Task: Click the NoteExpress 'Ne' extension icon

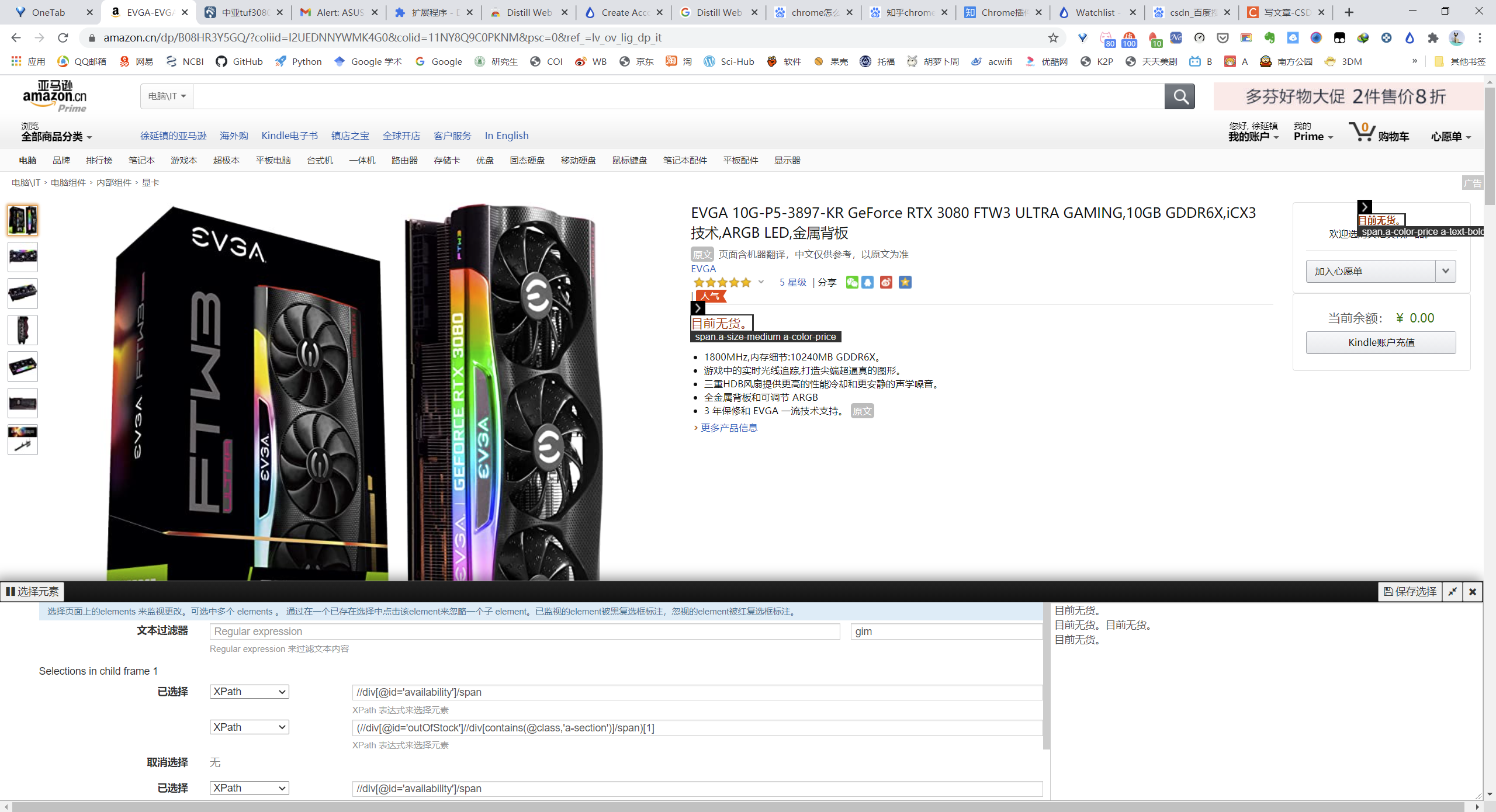Action: [1176, 38]
